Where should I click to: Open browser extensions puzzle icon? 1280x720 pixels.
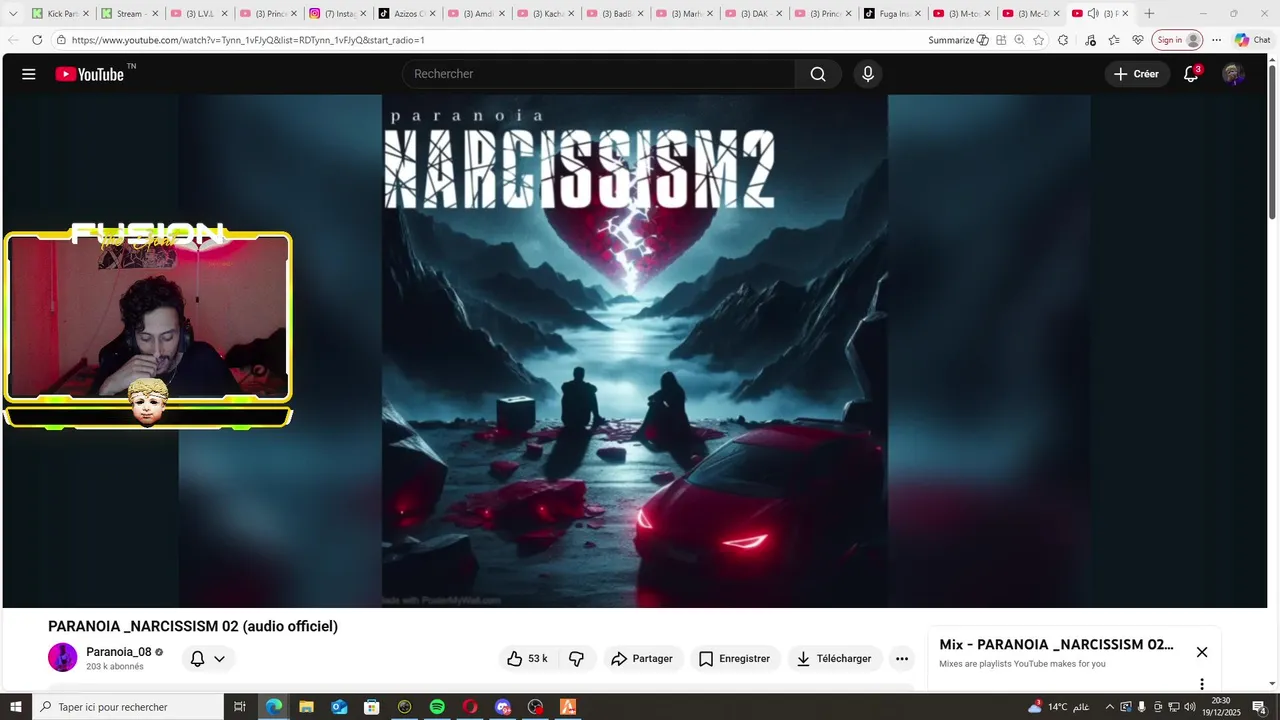click(1063, 40)
